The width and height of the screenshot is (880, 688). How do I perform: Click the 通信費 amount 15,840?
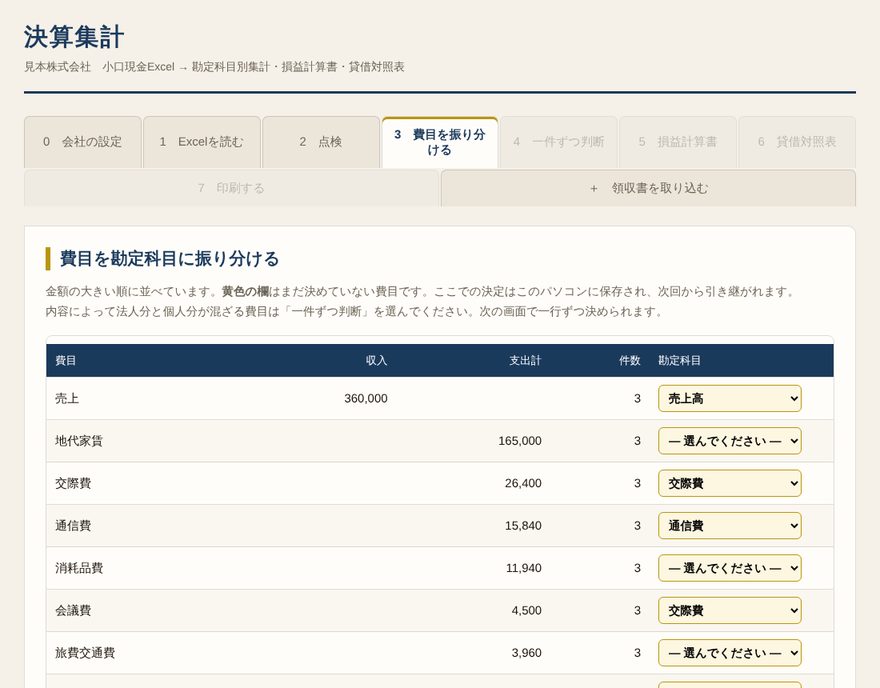click(523, 526)
